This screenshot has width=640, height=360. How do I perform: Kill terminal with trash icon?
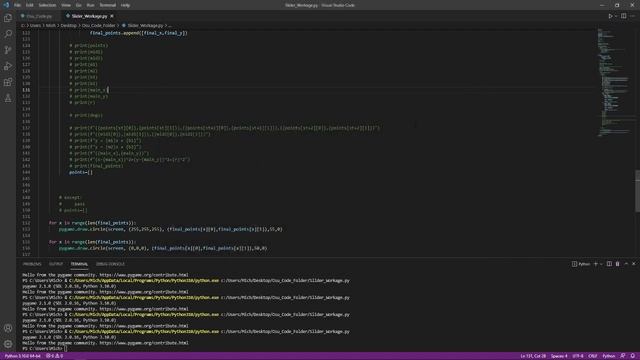617,264
